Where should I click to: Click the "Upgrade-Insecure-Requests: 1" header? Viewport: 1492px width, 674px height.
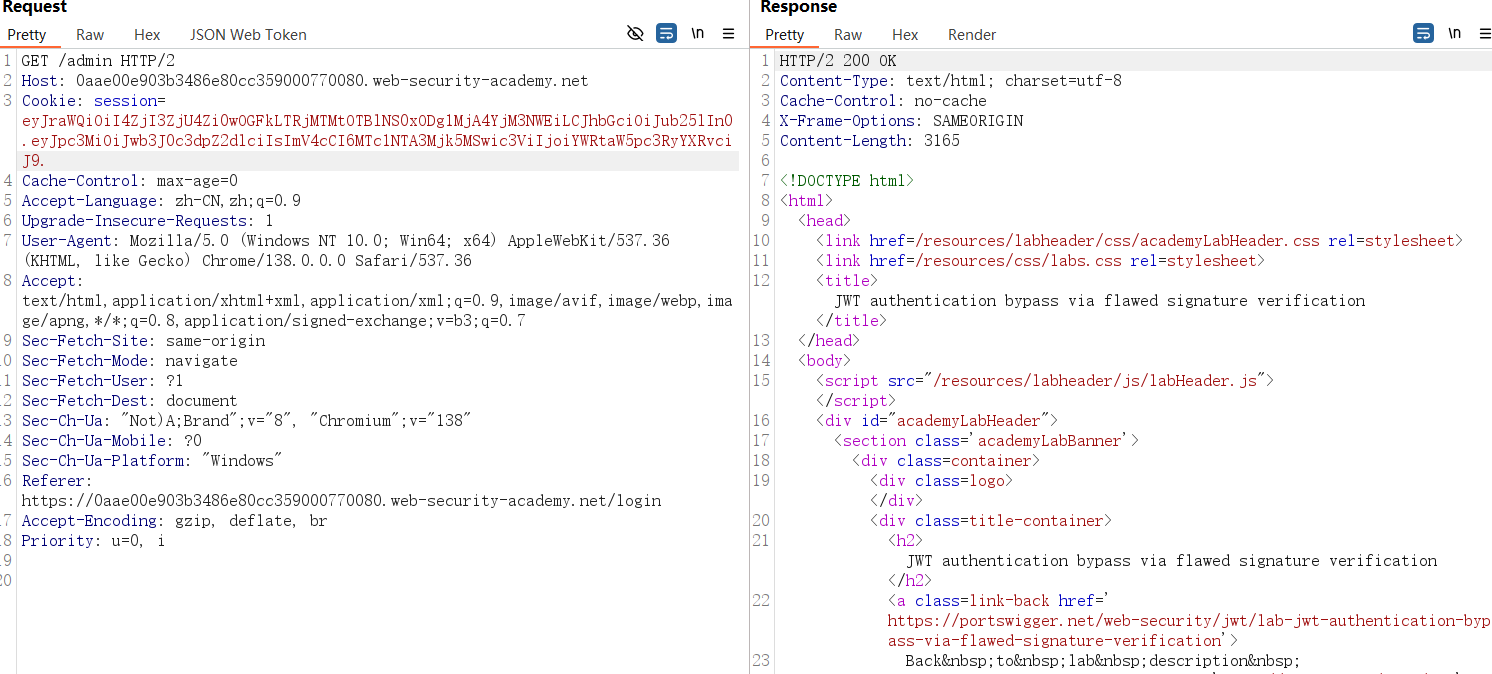pos(148,221)
